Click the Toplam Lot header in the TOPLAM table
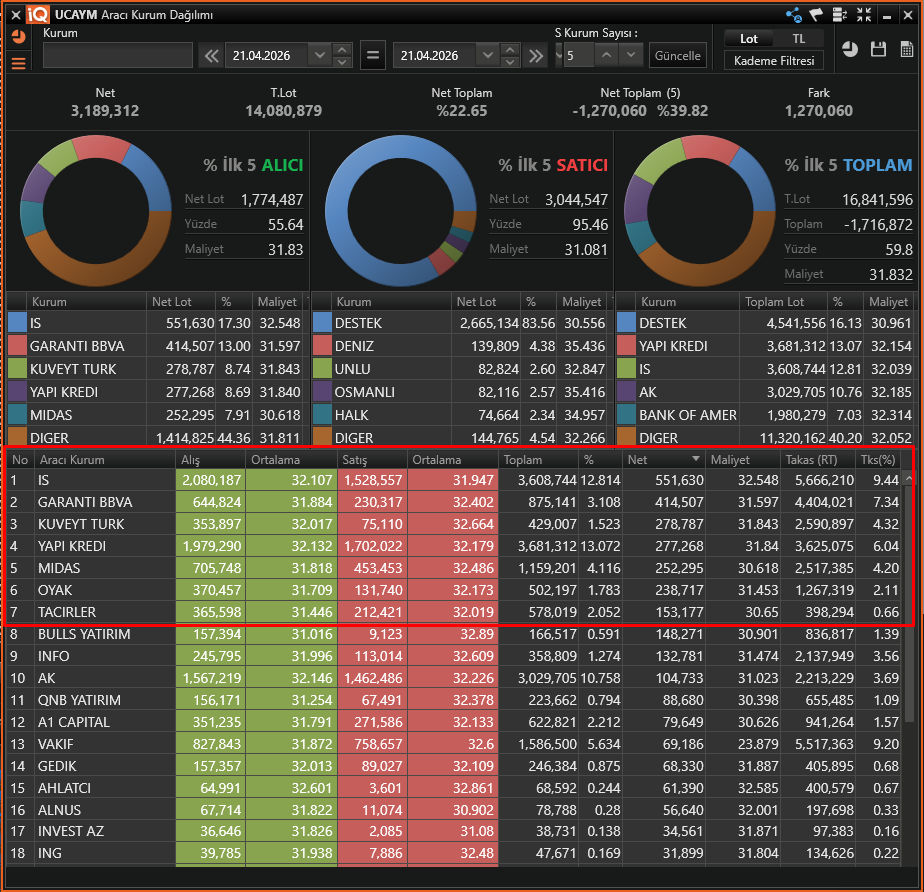The height and width of the screenshot is (892, 924). click(x=783, y=302)
